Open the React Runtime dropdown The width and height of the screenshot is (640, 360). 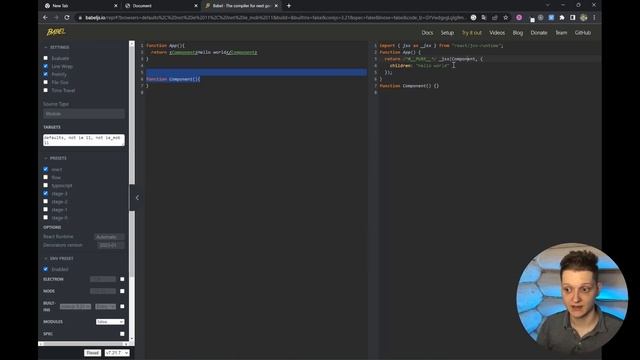coord(109,237)
